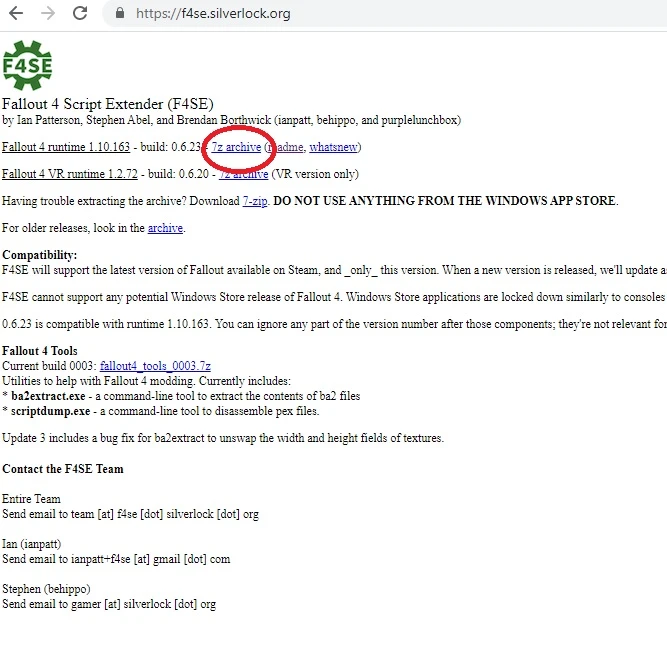Screen dimensions: 667x650
Task: Click the 'Entire Team' text
Action: point(31,499)
